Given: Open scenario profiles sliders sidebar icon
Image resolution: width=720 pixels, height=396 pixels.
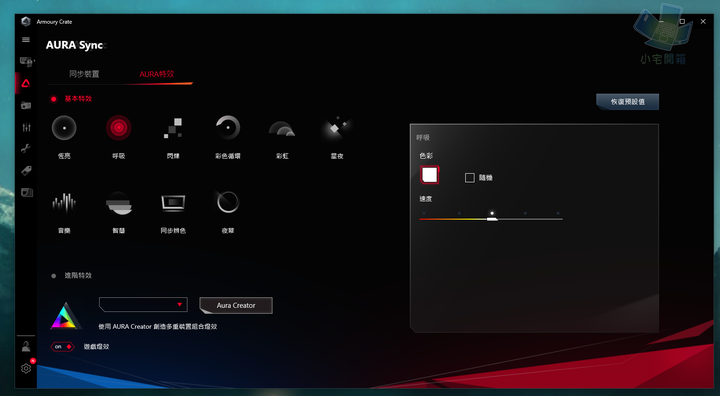Looking at the screenshot, I should [26, 127].
